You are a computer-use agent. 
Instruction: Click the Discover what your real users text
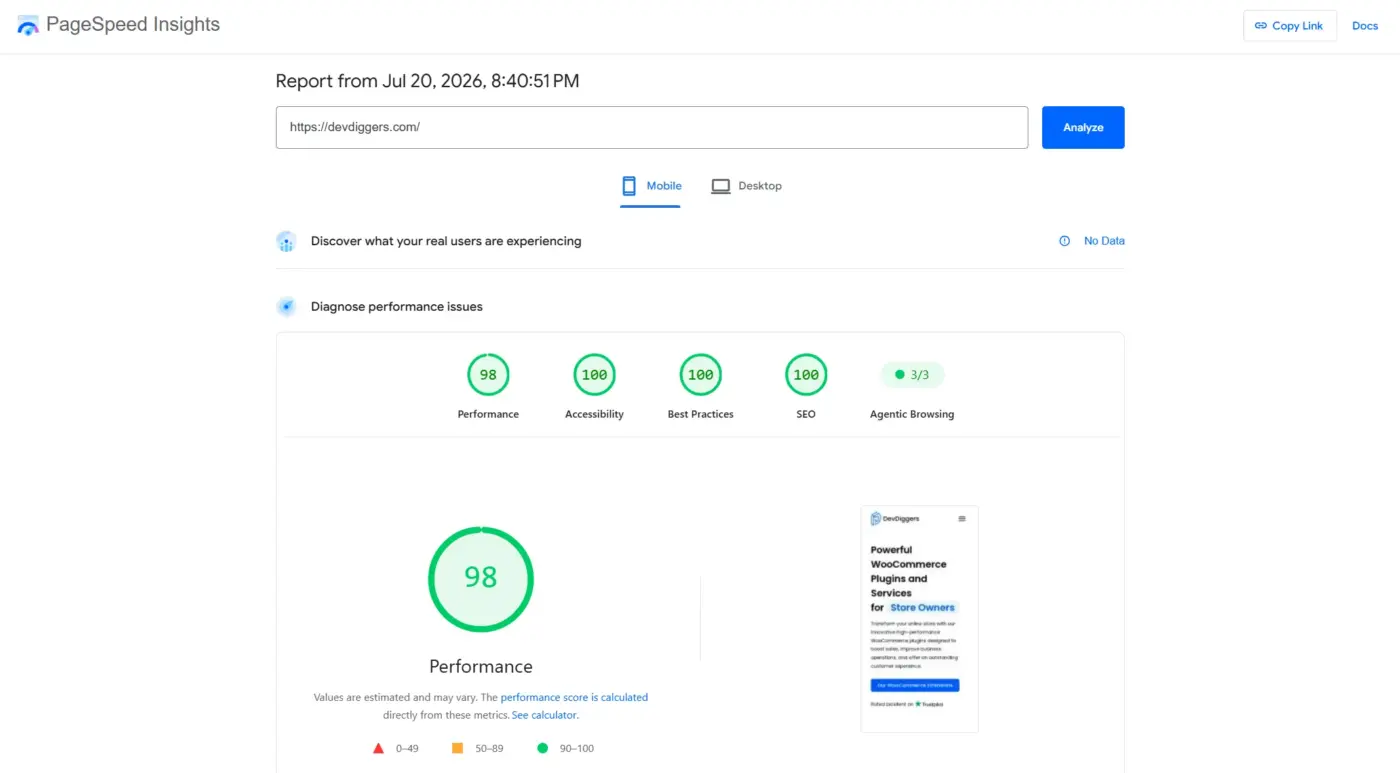(x=446, y=241)
